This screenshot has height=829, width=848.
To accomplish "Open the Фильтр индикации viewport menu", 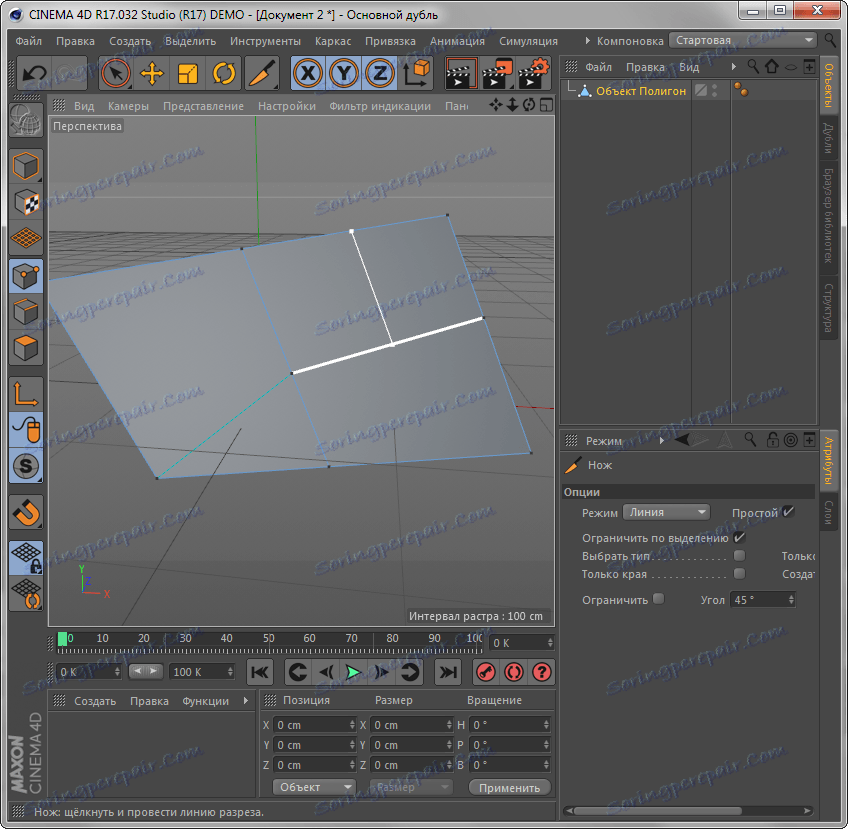I will pyautogui.click(x=380, y=106).
